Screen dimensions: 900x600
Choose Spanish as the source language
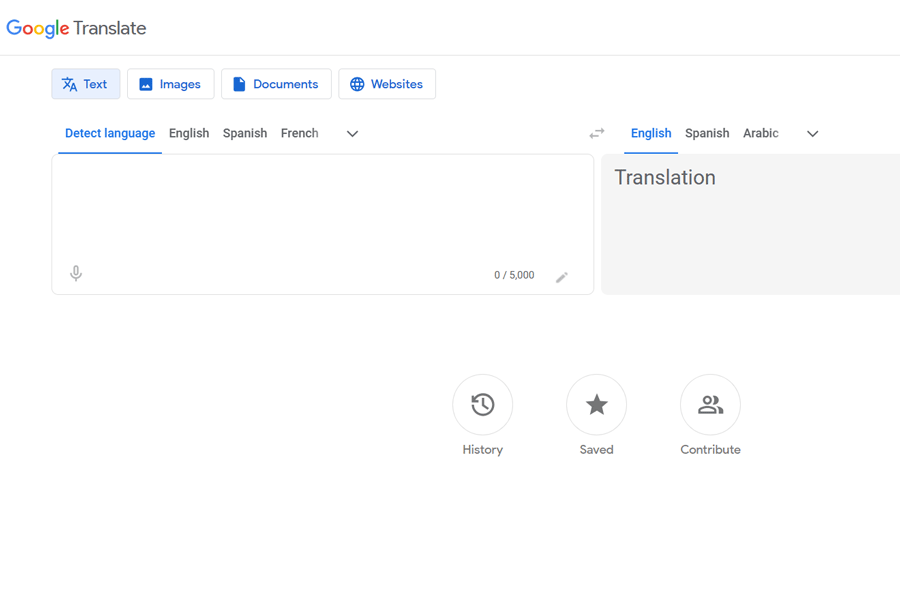click(245, 133)
